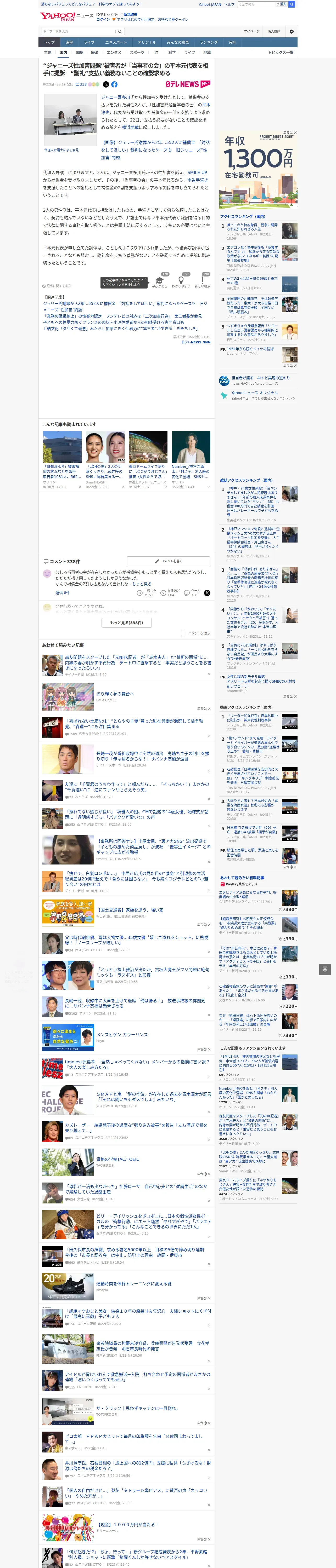Open the ライブ tab in dark navbar

[x=89, y=42]
